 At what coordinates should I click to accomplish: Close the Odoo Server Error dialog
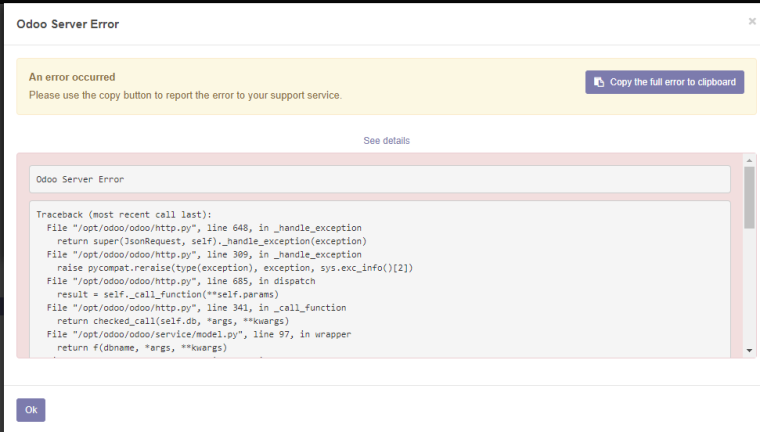pos(752,21)
